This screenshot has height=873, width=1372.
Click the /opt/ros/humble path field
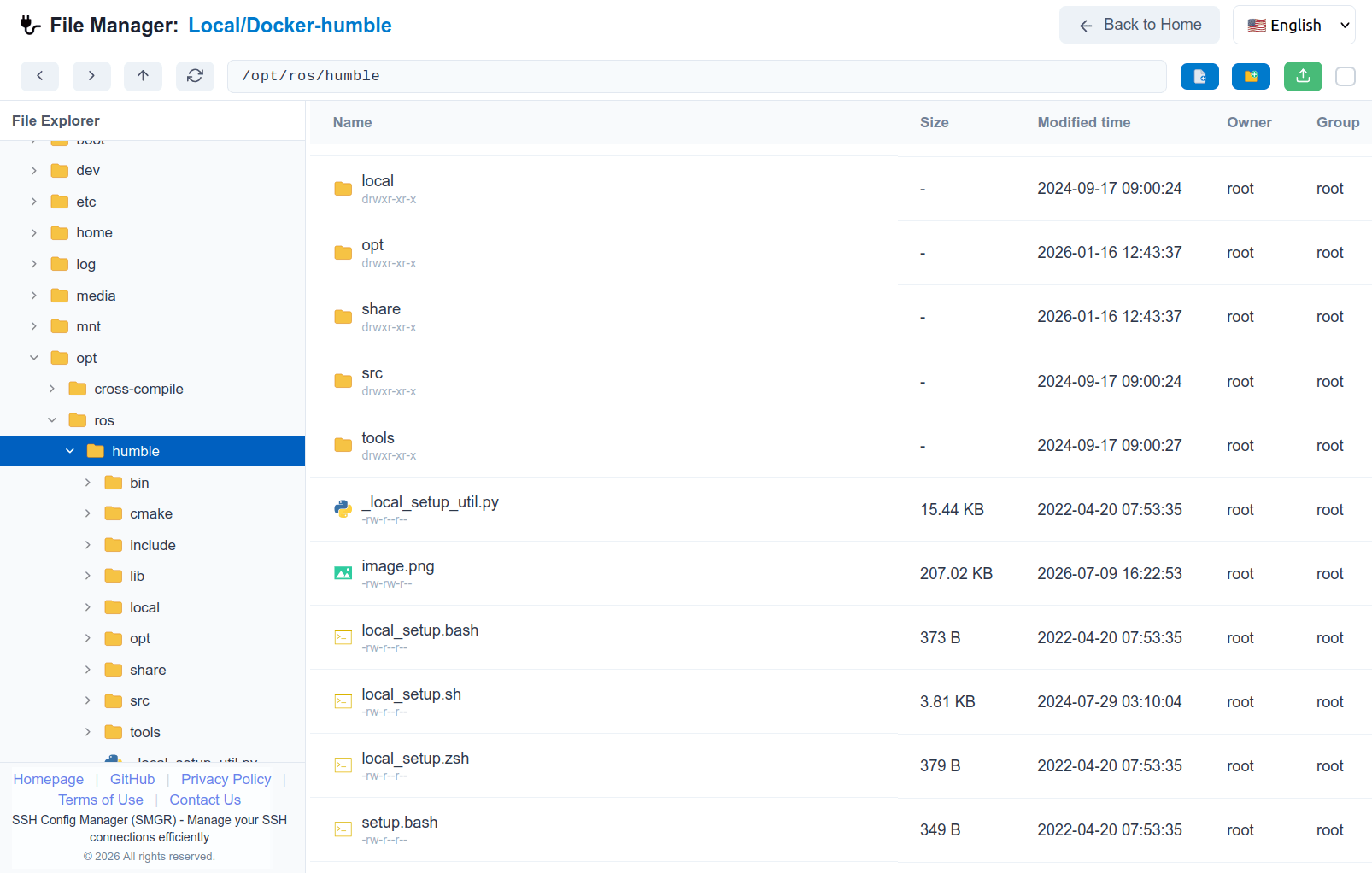click(697, 76)
